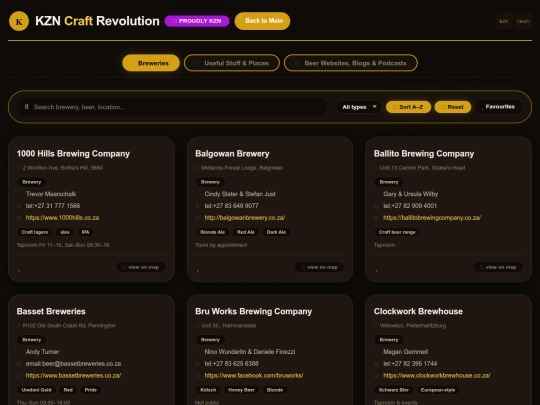
Task: Open the All types dropdown
Action: 359,107
